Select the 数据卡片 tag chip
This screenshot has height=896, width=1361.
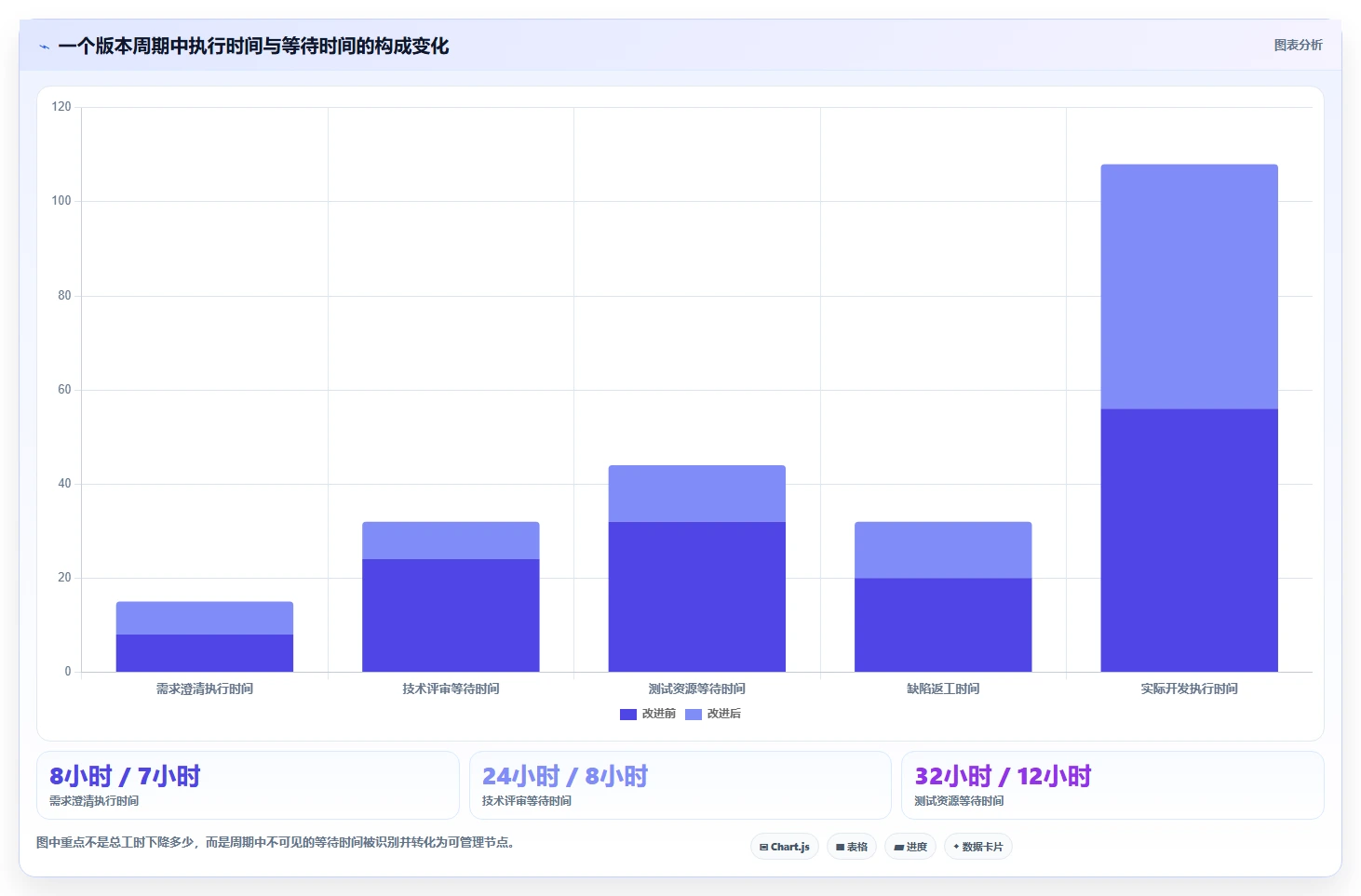click(978, 847)
